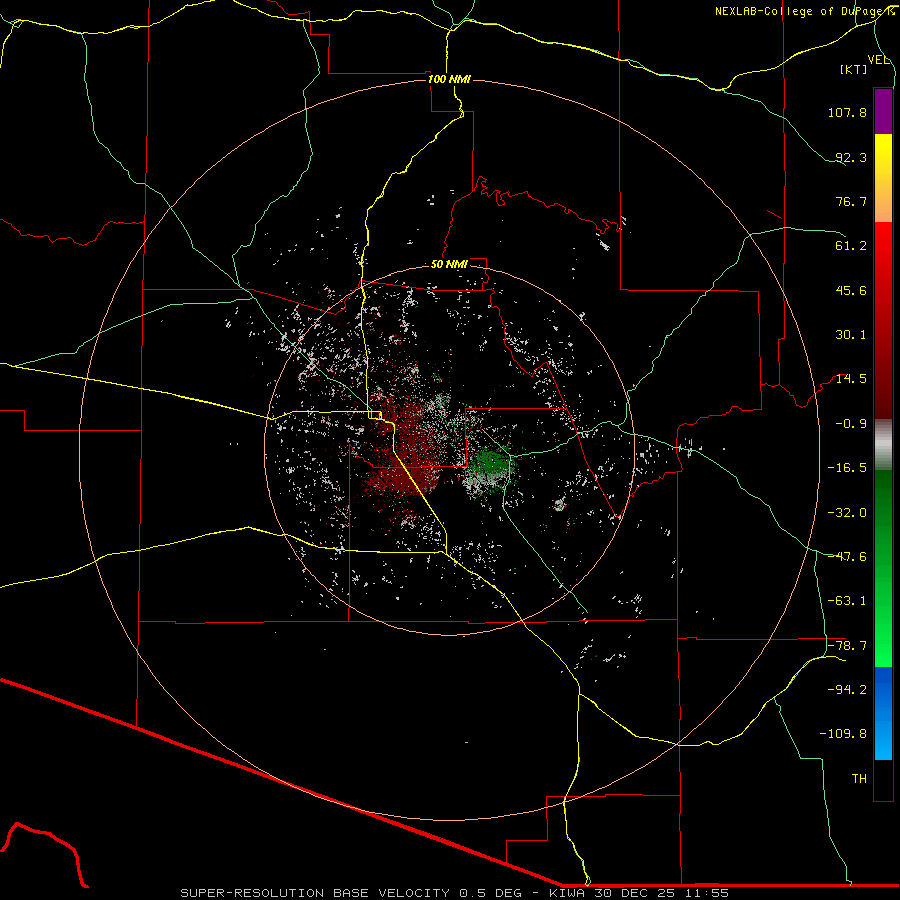900x900 pixels.
Task: Click the -109.8 velocity scale value
Action: coord(843,734)
